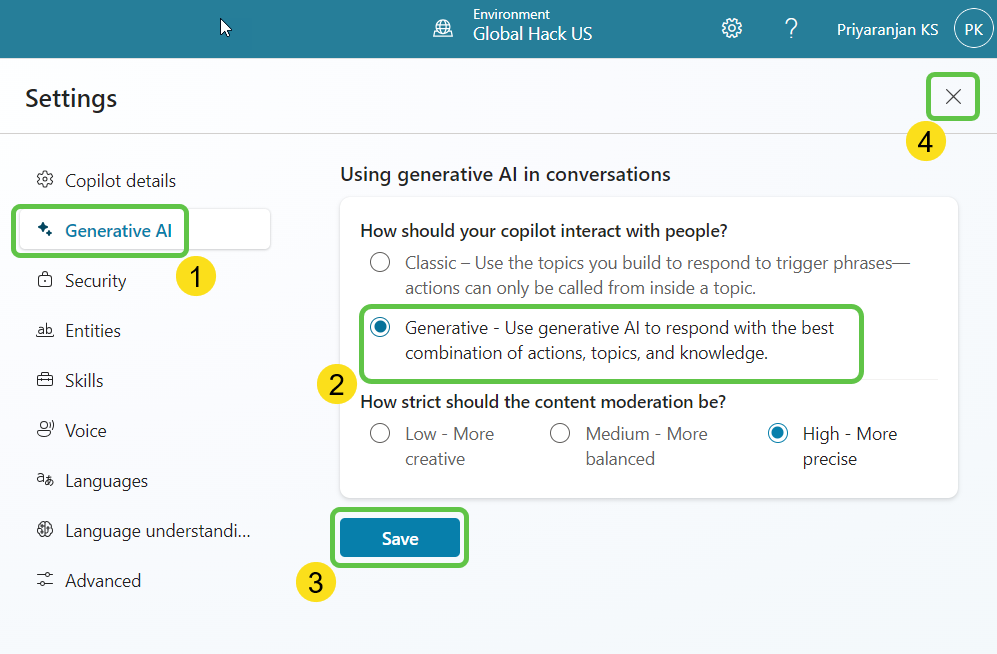Go to the Entities settings section
Screen dimensions: 997x654
[93, 331]
